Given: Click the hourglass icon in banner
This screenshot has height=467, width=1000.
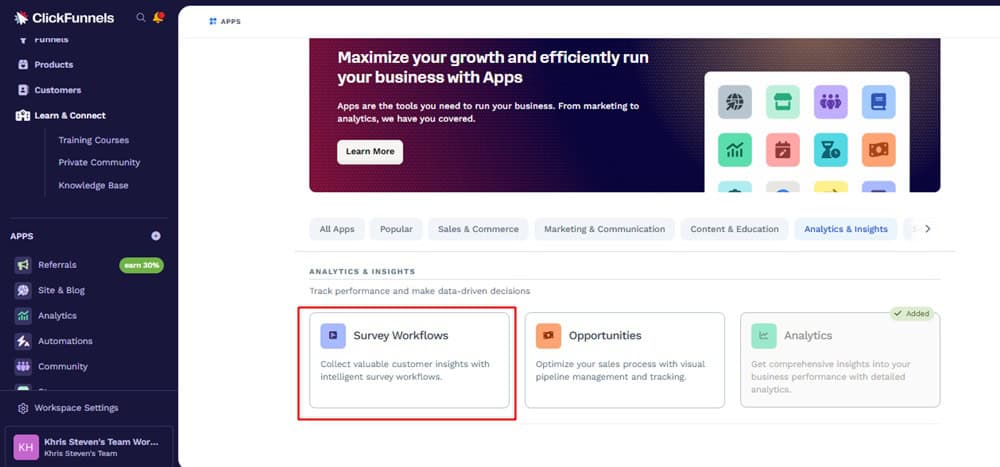Looking at the screenshot, I should point(830,150).
